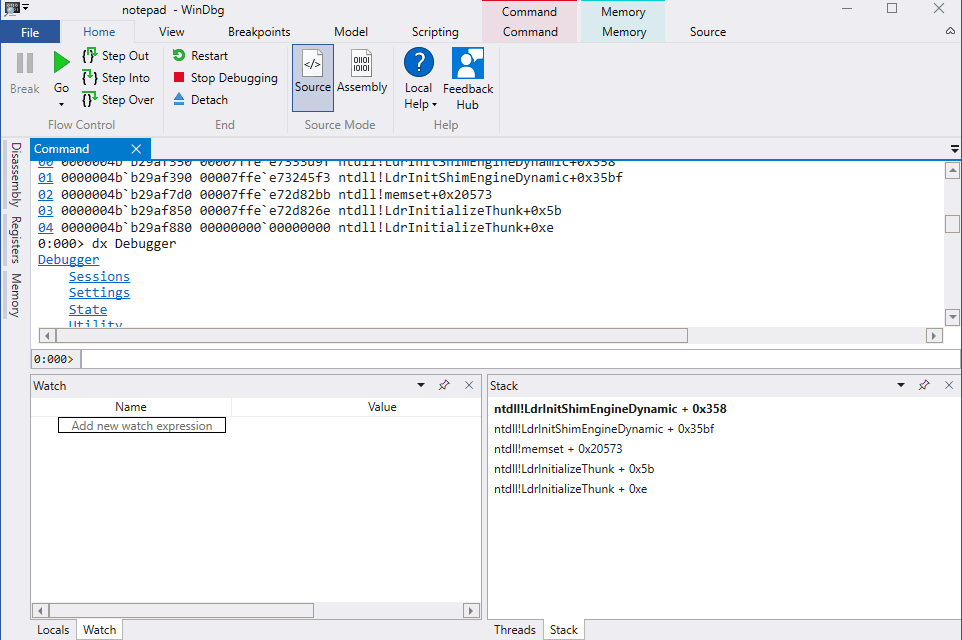This screenshot has height=640, width=962.
Task: Click frame 03 link
Action: click(45, 211)
